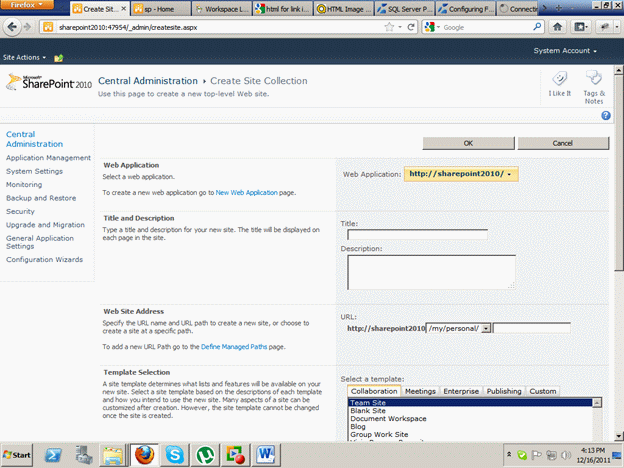Open Configuration Wizards in sidebar
This screenshot has width=624, height=468.
click(45, 259)
